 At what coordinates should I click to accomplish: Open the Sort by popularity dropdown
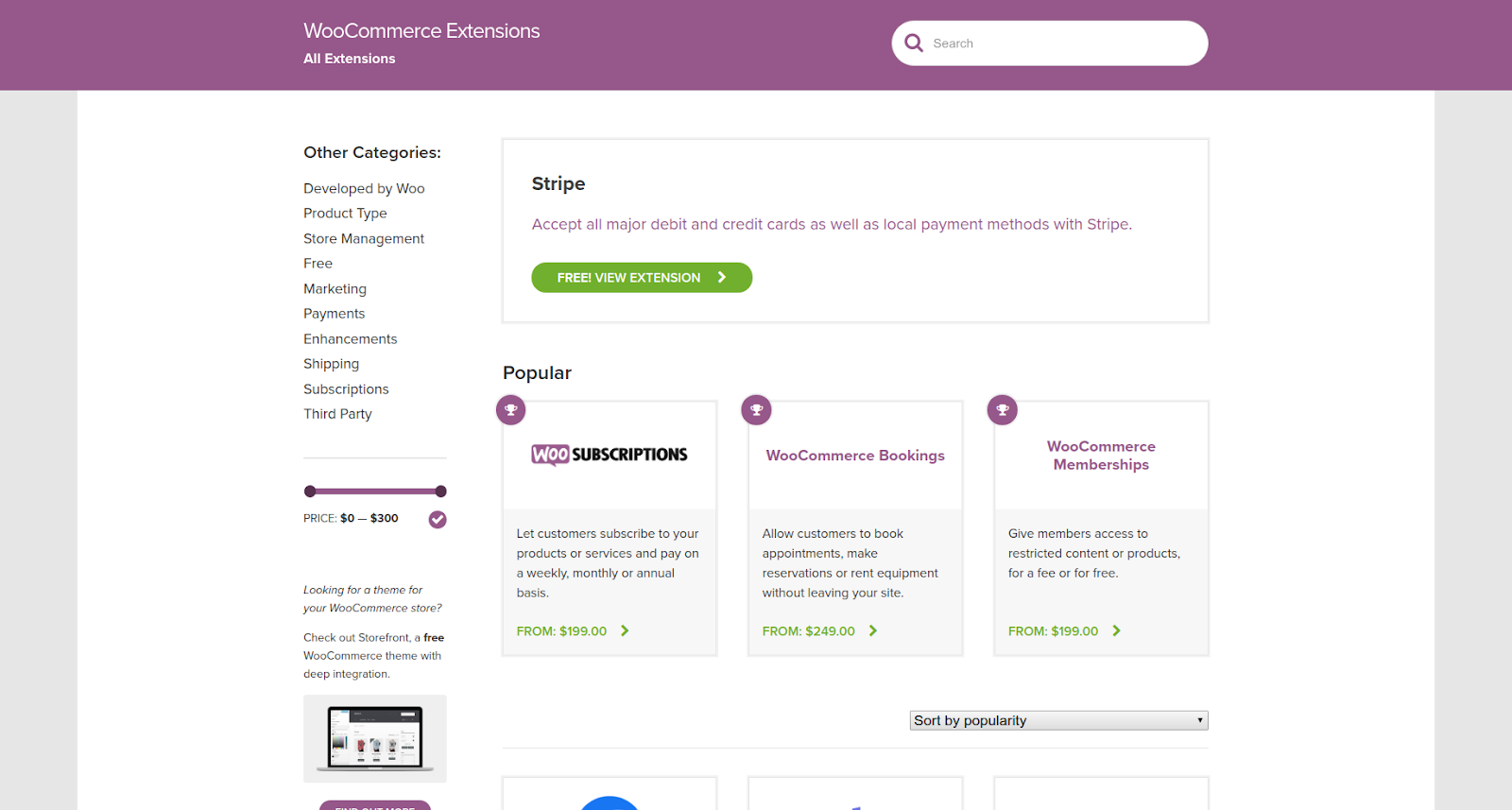[x=1058, y=720]
